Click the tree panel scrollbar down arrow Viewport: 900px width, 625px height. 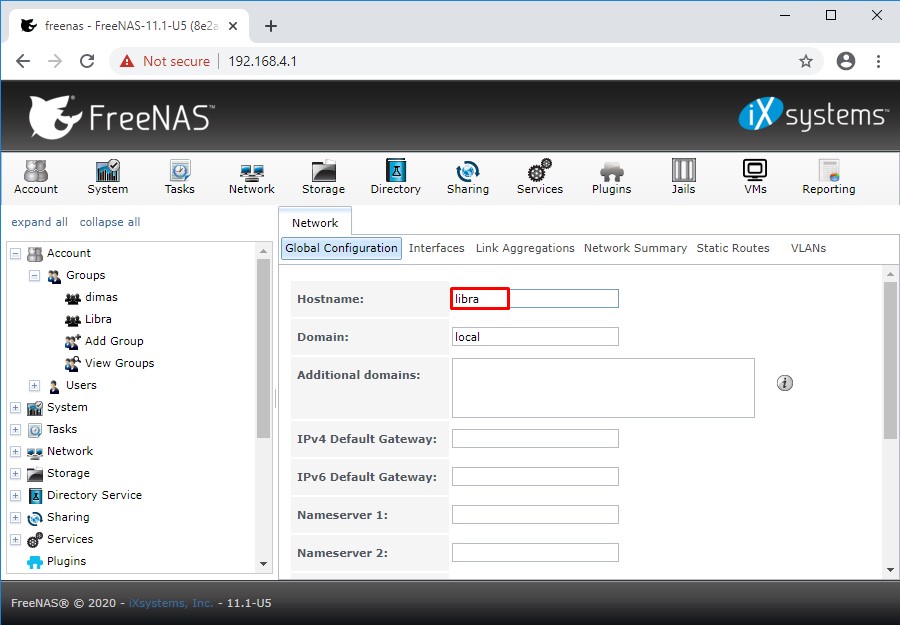[x=263, y=564]
